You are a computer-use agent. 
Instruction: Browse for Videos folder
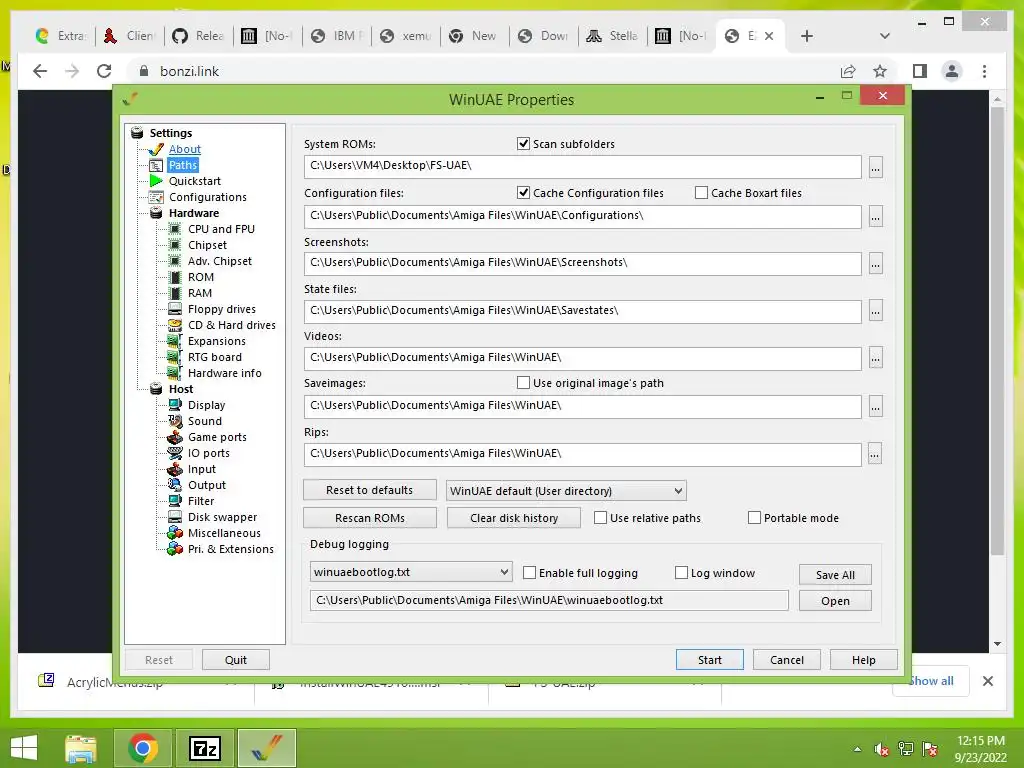tap(876, 359)
